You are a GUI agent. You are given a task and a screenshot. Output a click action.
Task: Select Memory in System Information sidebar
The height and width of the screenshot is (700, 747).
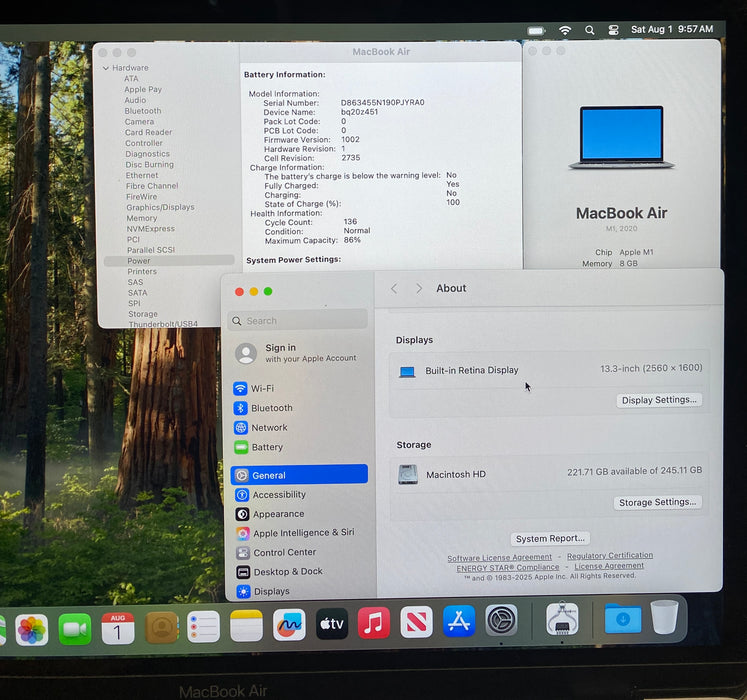pyautogui.click(x=141, y=218)
